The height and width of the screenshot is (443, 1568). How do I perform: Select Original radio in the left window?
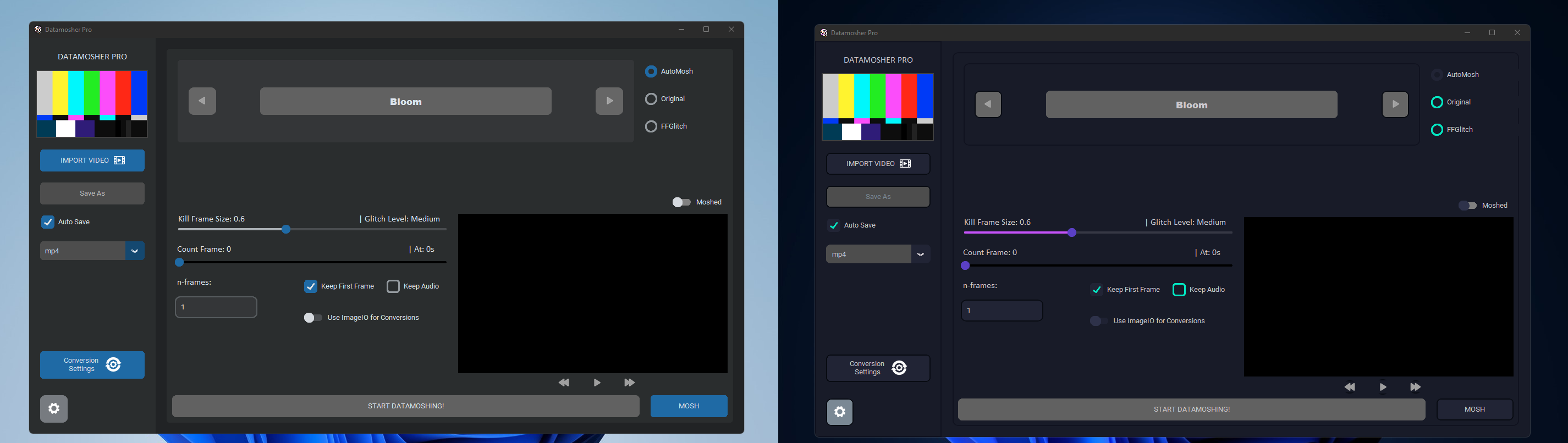coord(651,98)
